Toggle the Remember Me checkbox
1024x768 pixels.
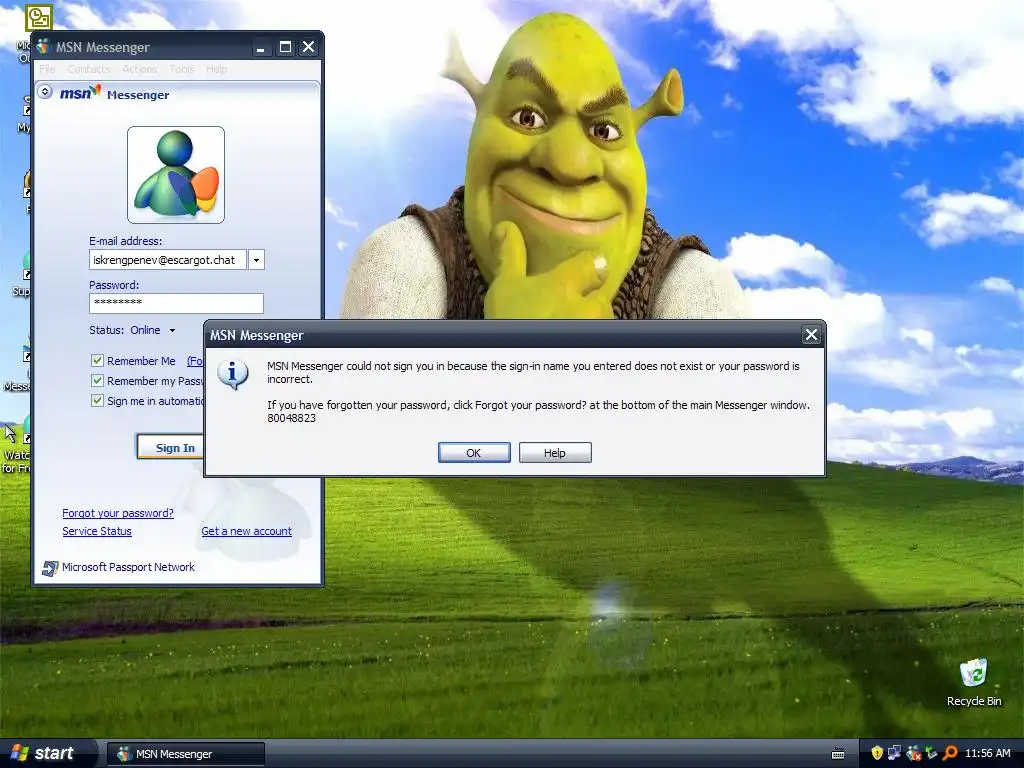point(97,360)
